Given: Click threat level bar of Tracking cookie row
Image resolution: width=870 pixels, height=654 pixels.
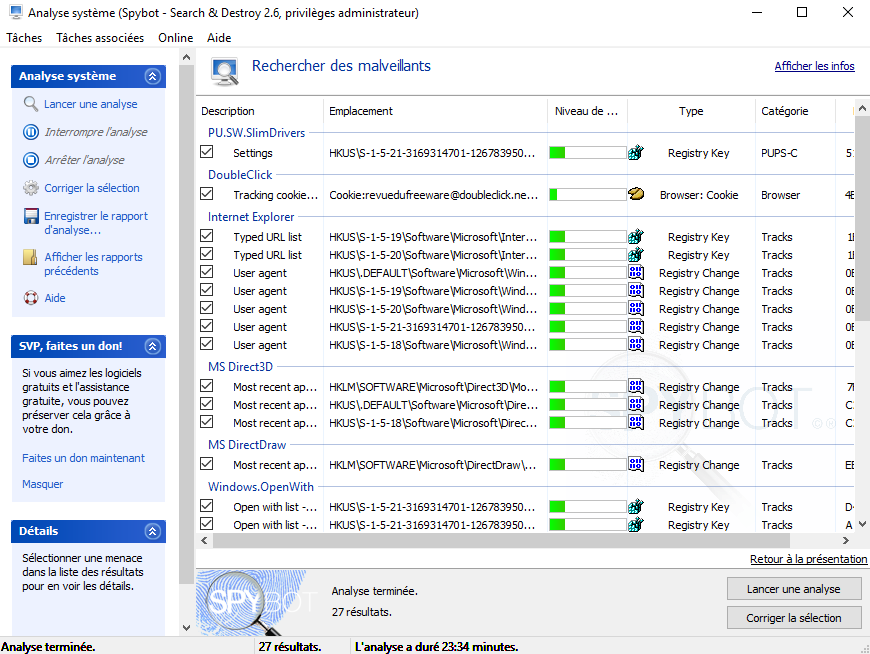Looking at the screenshot, I should click(x=588, y=195).
